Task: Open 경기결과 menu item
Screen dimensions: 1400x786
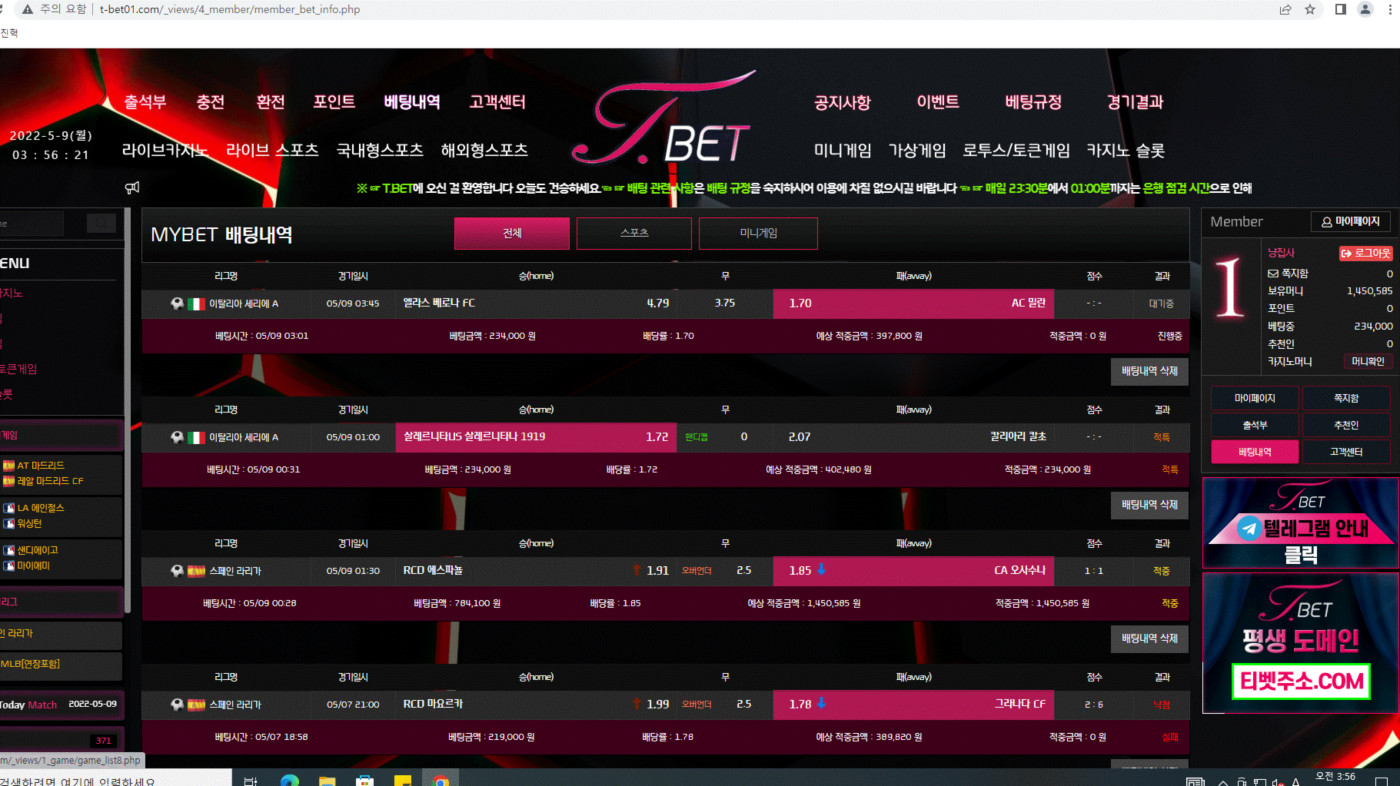Action: click(1135, 102)
